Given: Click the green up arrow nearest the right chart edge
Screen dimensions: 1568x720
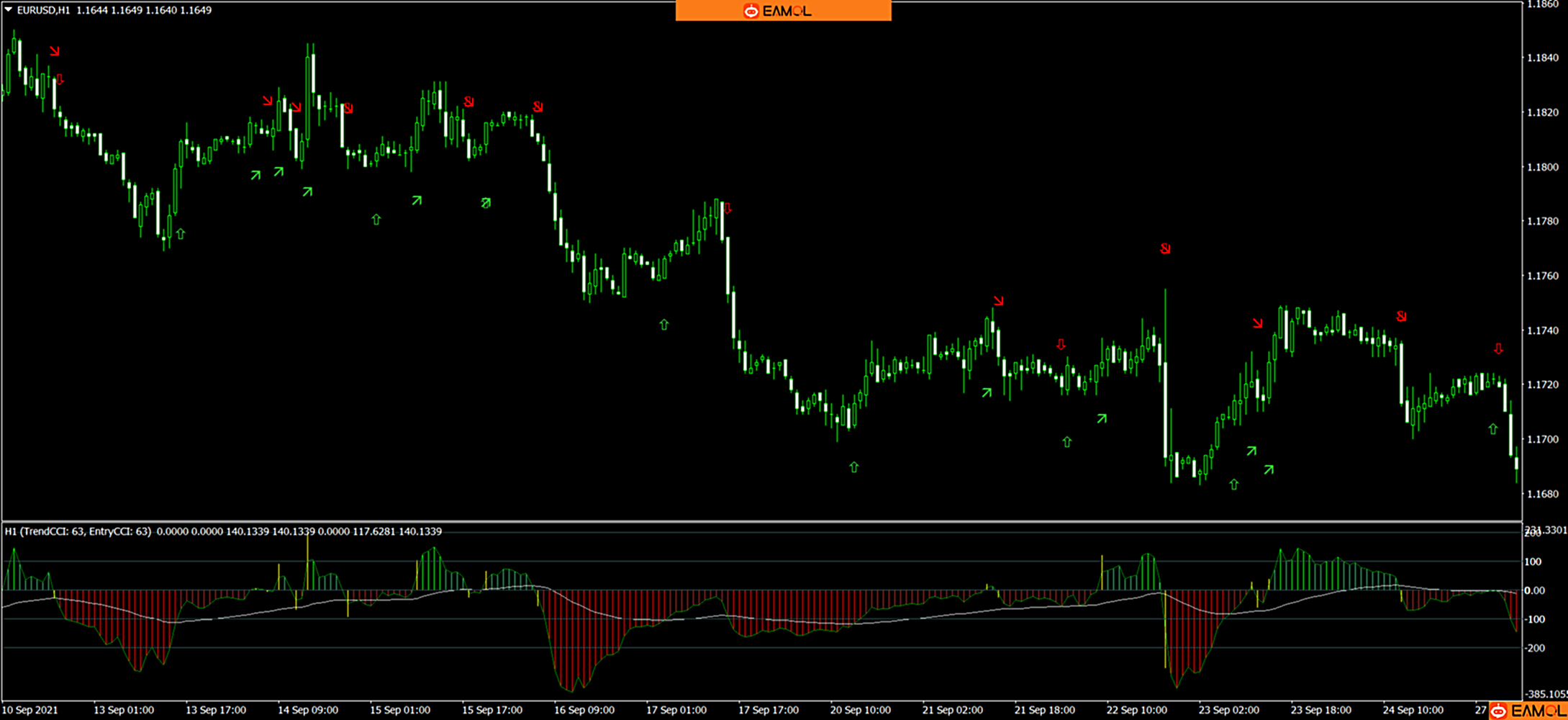Looking at the screenshot, I should point(1492,429).
